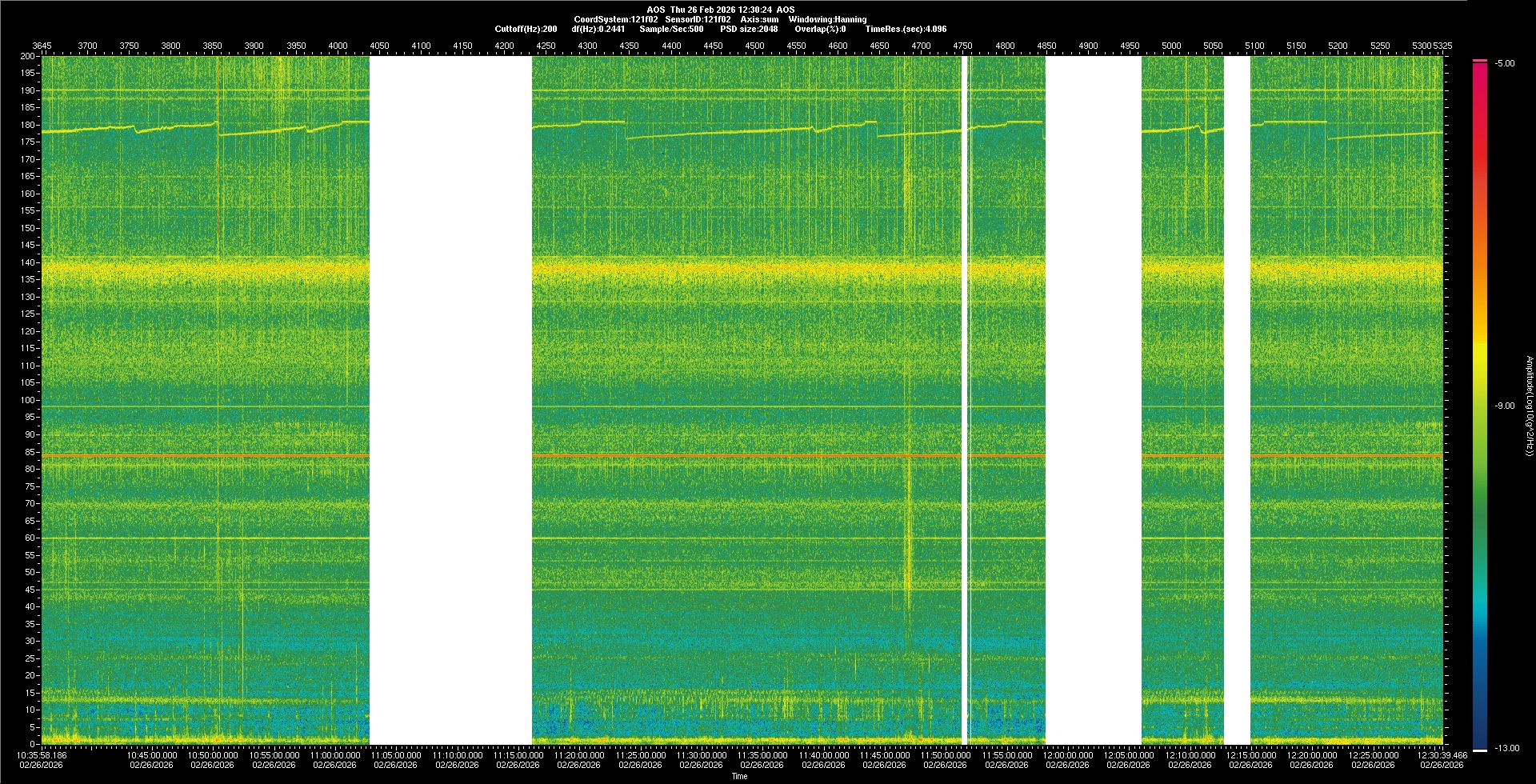Click the Windowing:Hanning header label
Viewport: 1536px width, 784px height.
pos(827,19)
